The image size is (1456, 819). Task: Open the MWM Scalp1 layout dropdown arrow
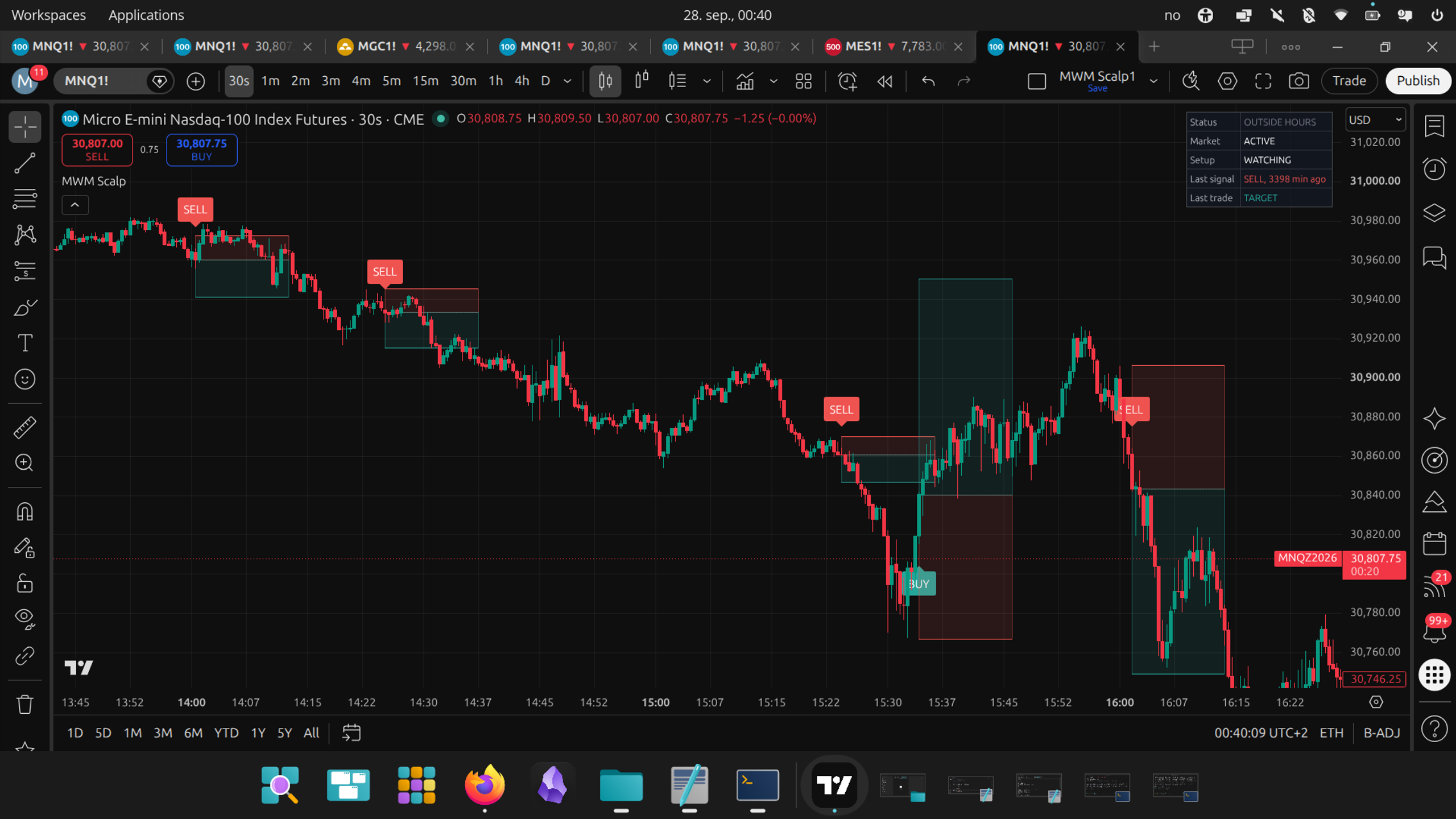(1153, 81)
